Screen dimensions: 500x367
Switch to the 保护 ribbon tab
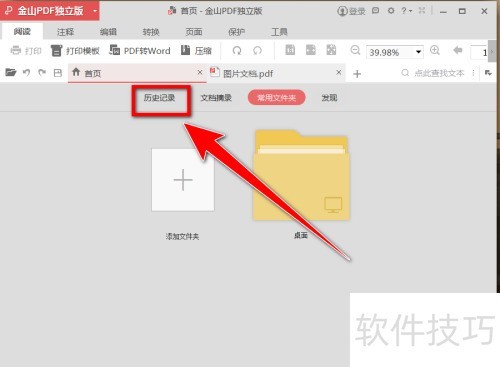236,32
